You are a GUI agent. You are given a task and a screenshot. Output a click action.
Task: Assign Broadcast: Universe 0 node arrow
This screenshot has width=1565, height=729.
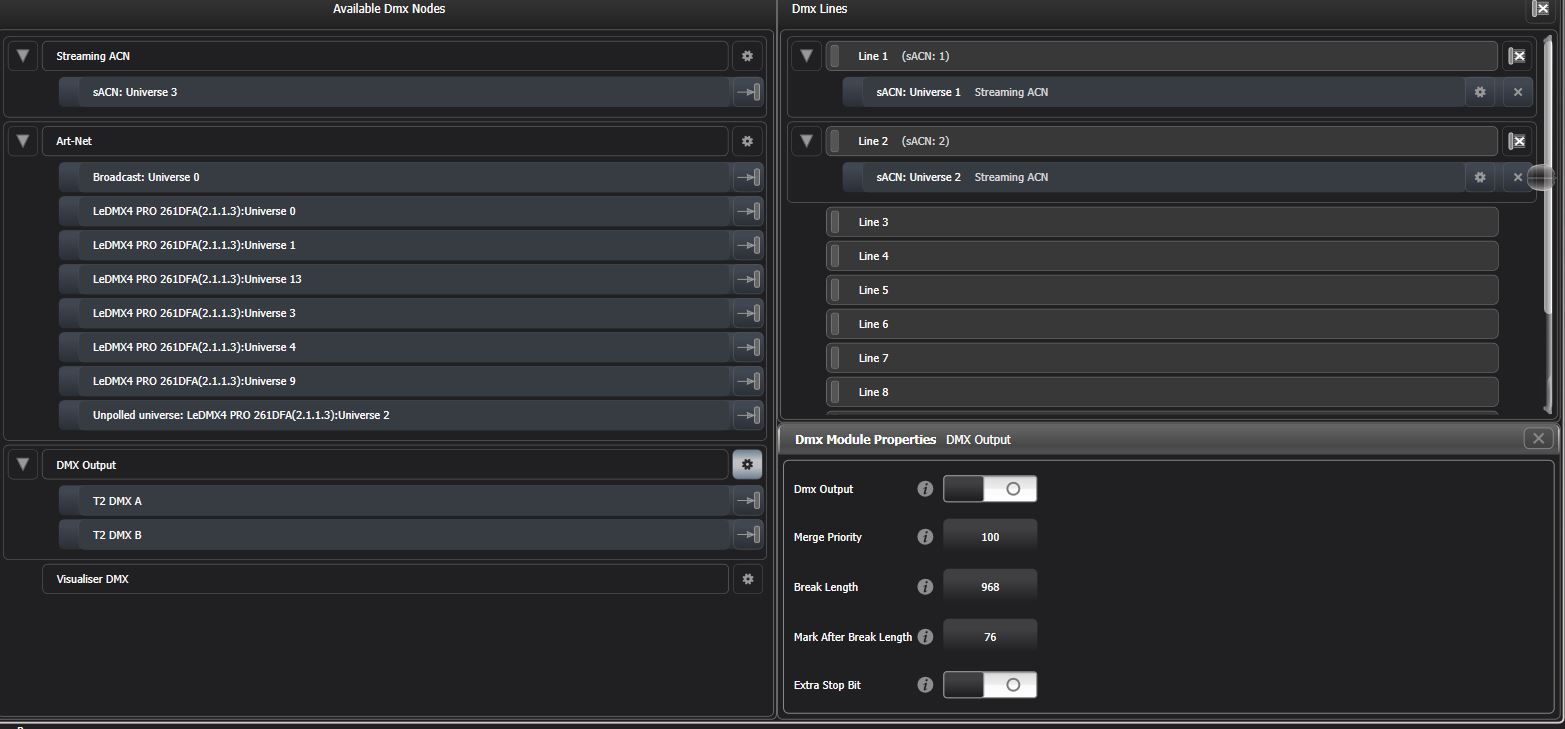[748, 177]
